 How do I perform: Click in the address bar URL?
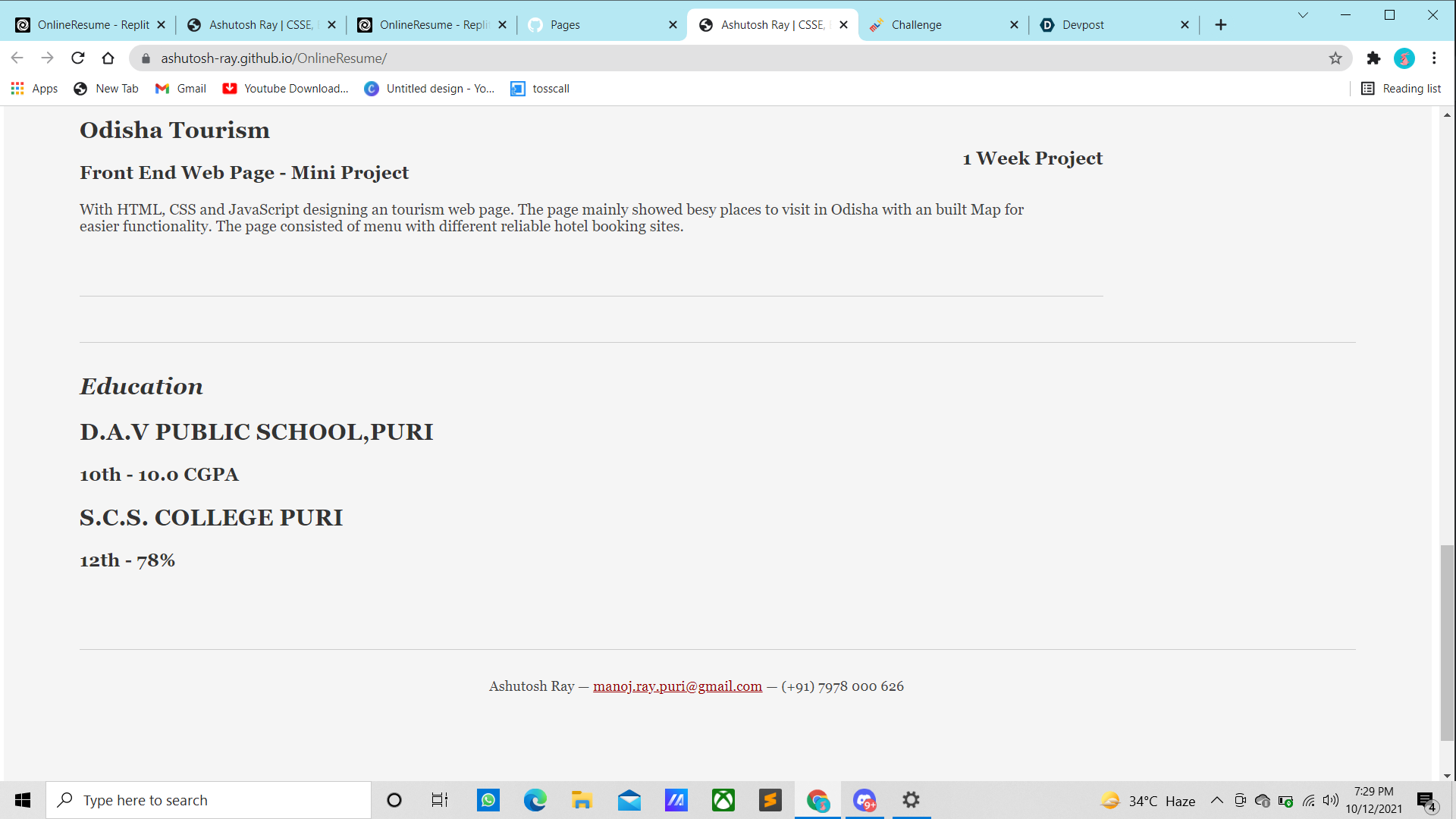coord(273,58)
